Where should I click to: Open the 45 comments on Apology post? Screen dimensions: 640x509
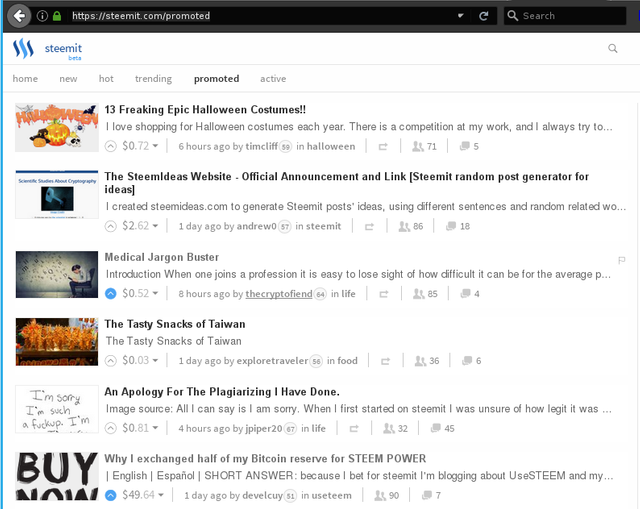click(442, 428)
